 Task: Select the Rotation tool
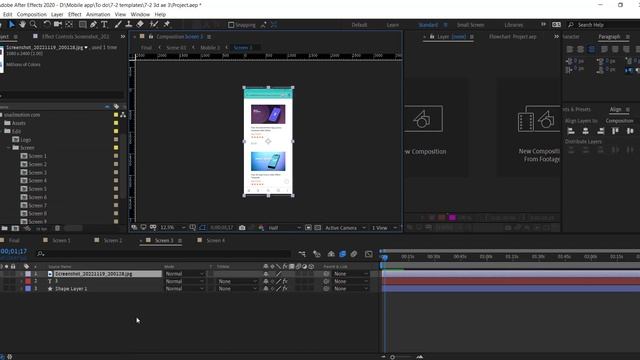click(47, 24)
